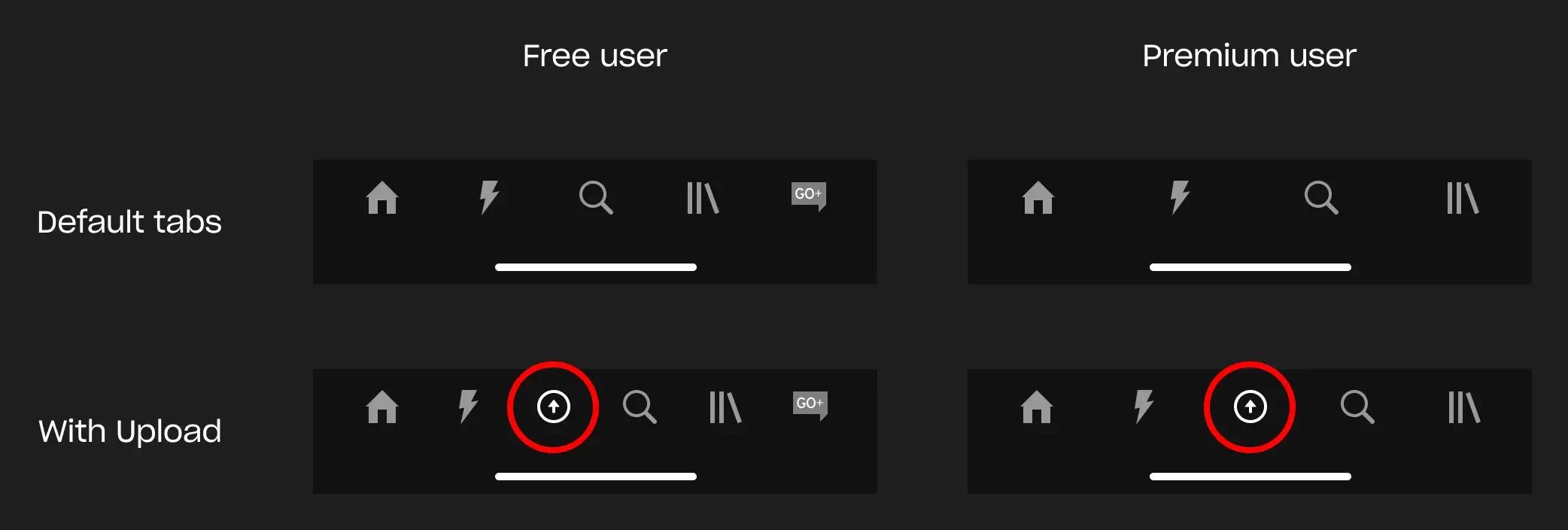Click magnifier Search in Premium default tabs
Image resolution: width=1568 pixels, height=530 pixels.
pos(1321,198)
